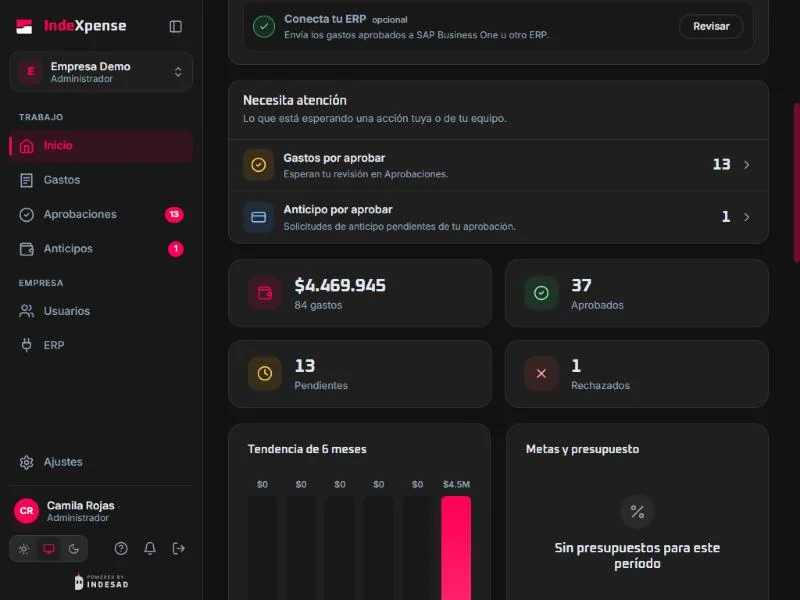Click the wallet icon on the $4.469.945 card
The height and width of the screenshot is (600, 800).
pyautogui.click(x=265, y=293)
